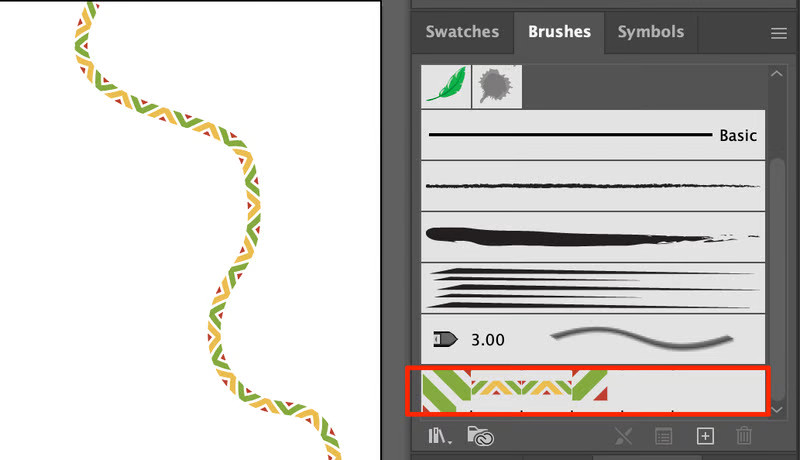Select the green feather scatter brush

click(446, 86)
